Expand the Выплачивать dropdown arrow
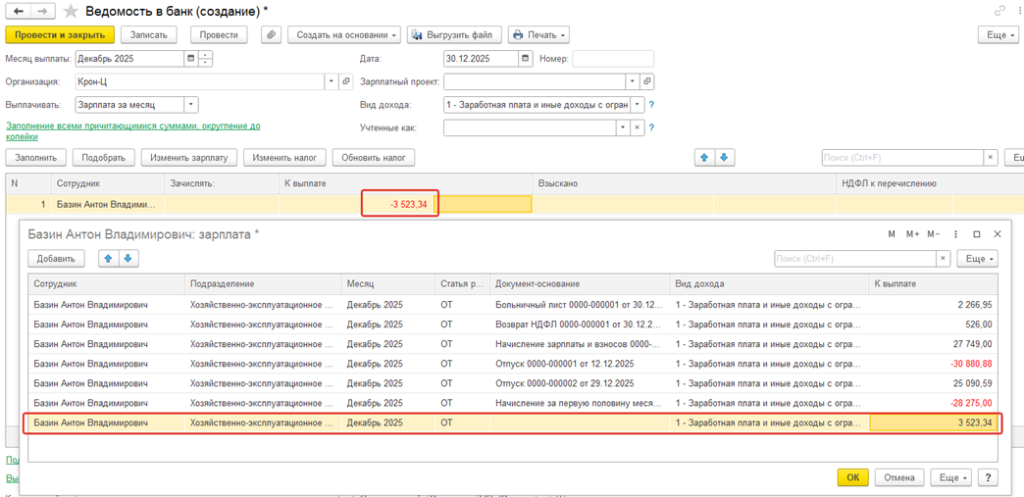 click(191, 104)
